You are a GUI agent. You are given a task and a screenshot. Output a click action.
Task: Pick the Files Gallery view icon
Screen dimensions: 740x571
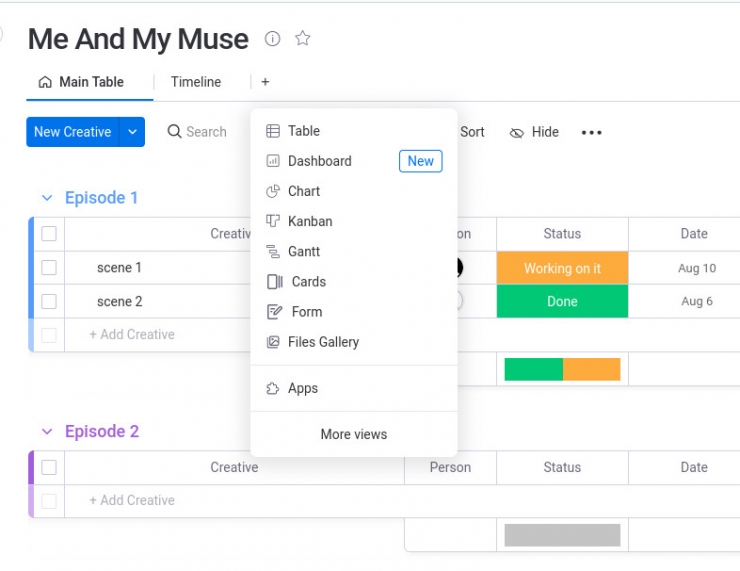tap(273, 342)
